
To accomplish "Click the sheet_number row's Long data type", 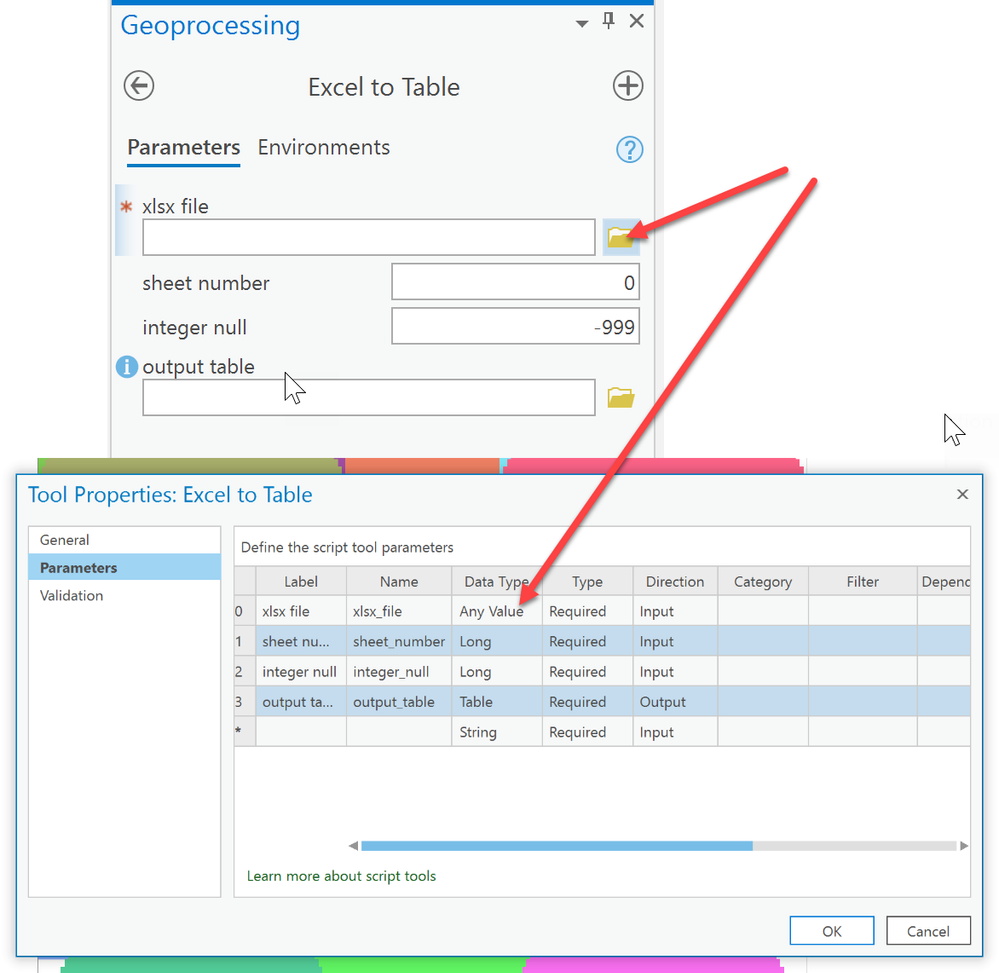I will click(x=497, y=641).
